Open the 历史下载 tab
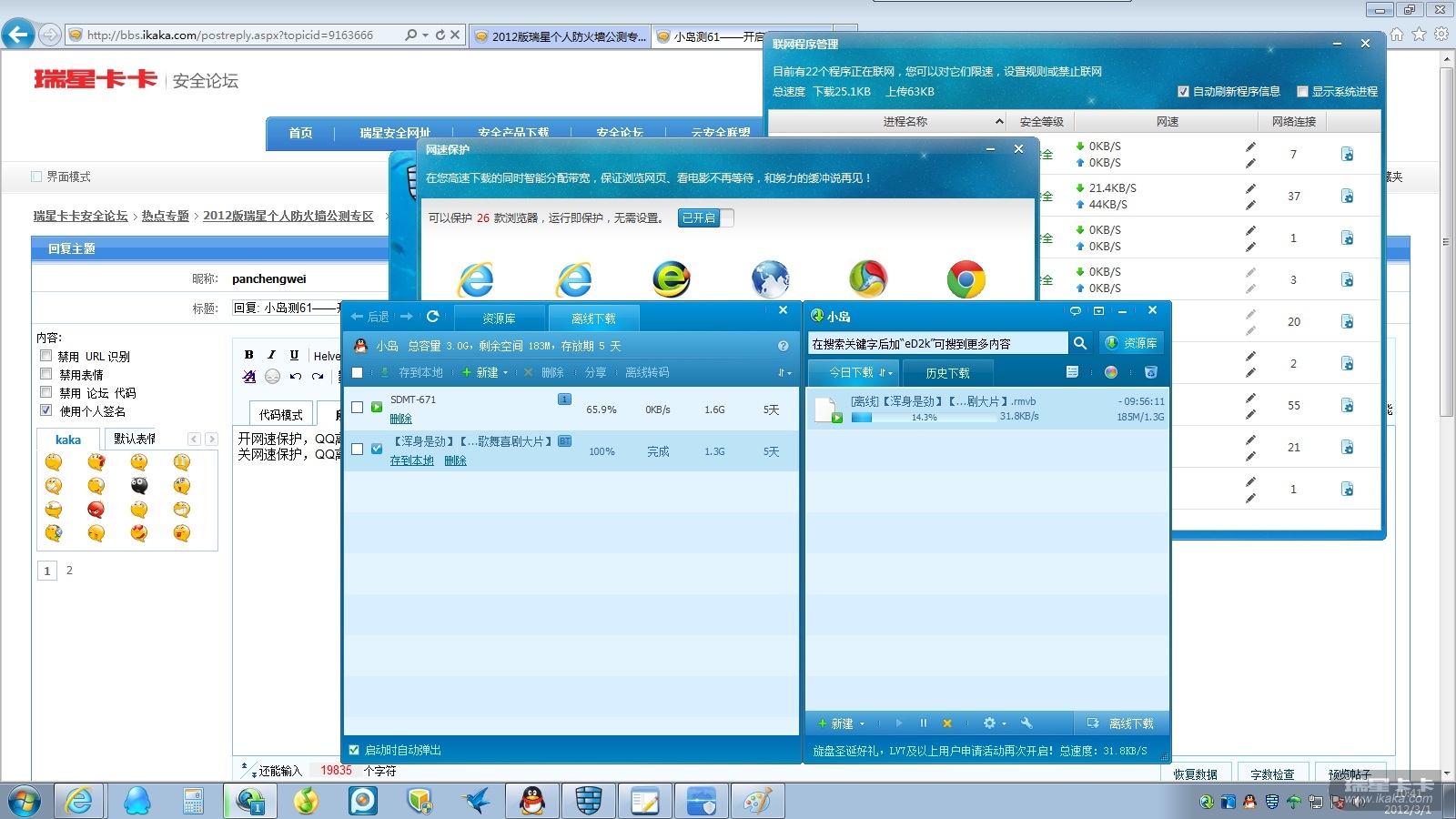The image size is (1456, 819). coord(947,373)
